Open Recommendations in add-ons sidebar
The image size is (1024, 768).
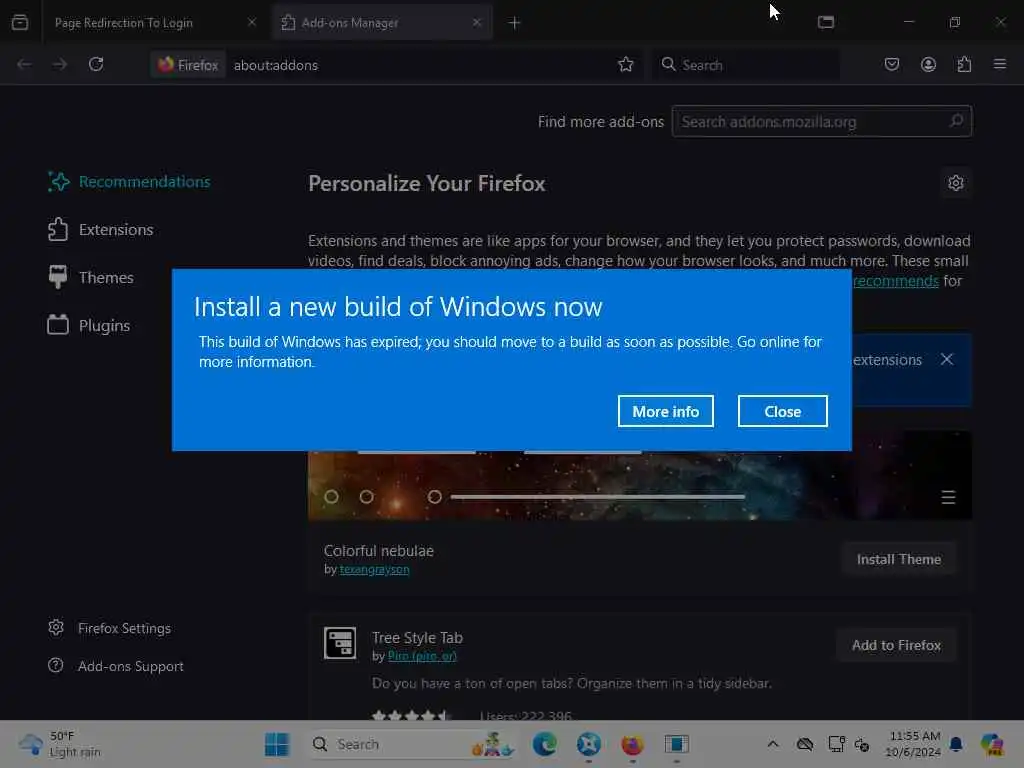pos(129,182)
